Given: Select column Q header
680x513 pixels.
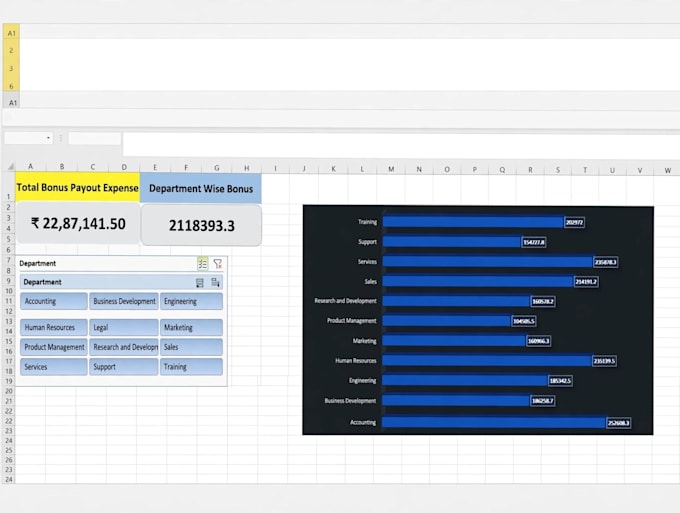Looking at the screenshot, I should click(502, 170).
